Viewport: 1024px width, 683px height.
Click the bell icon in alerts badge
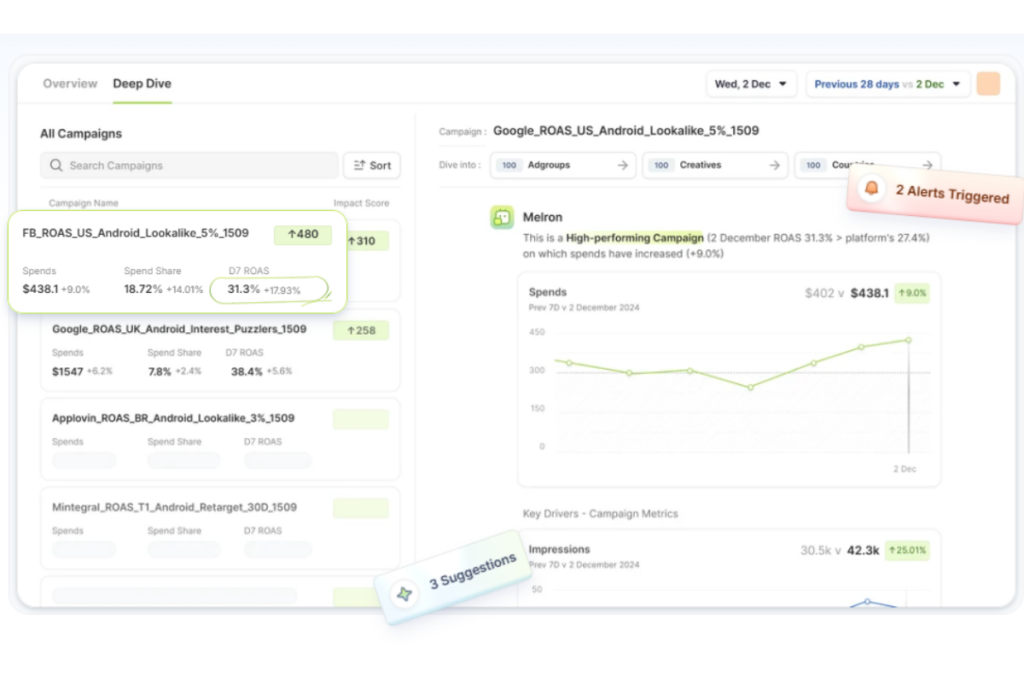(x=871, y=189)
